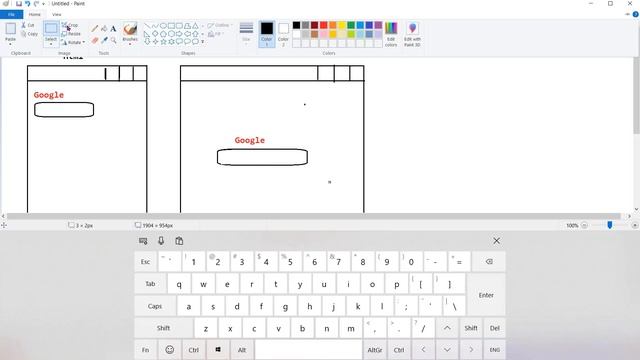The width and height of the screenshot is (640, 360).
Task: Click the horizontal canvas scrollbar
Action: [x=313, y=216]
